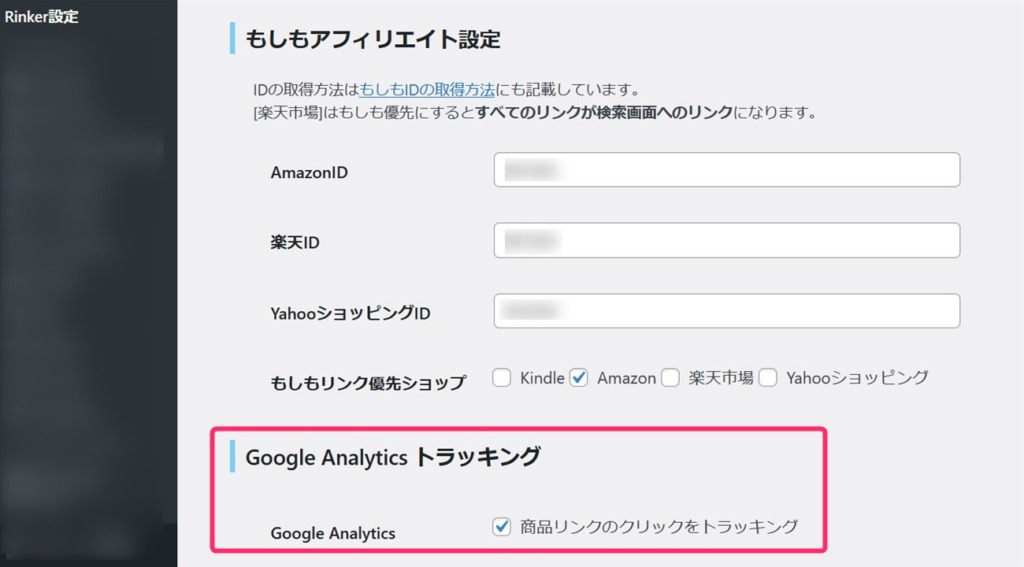The image size is (1024, 567).
Task: Focus the 楽天ID text field
Action: coord(727,240)
